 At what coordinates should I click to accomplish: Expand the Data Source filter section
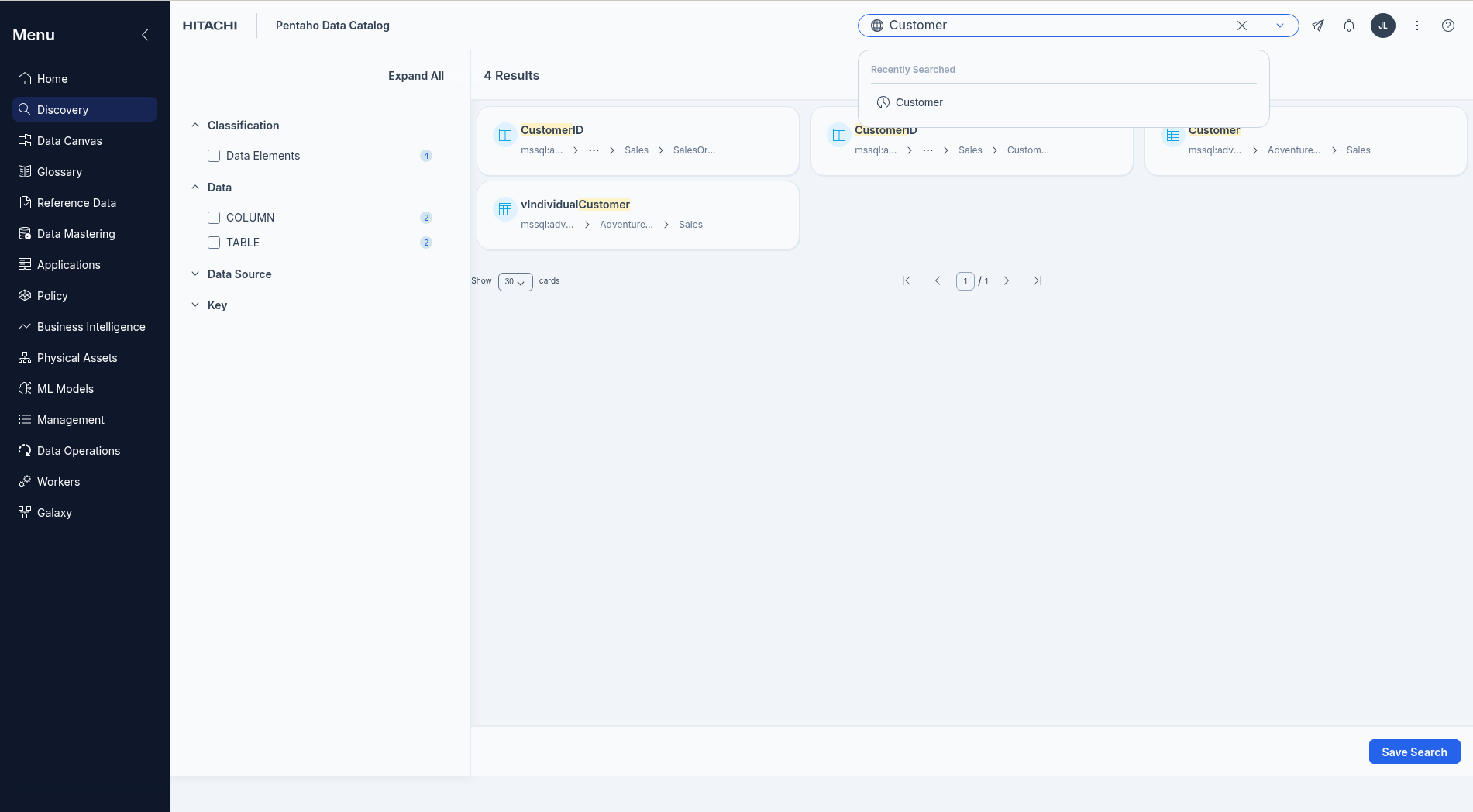point(239,274)
